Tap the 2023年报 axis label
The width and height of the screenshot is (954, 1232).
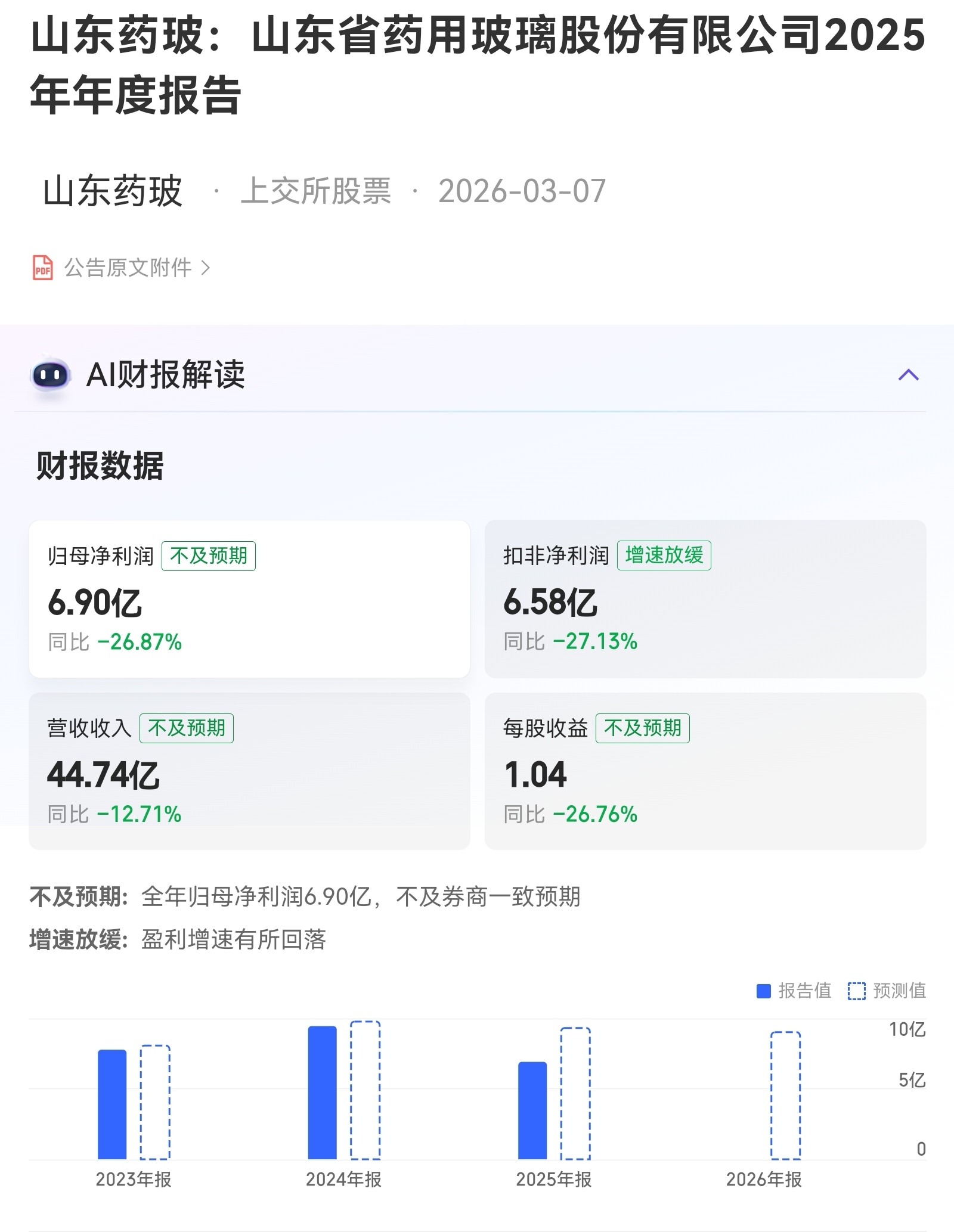[134, 1180]
